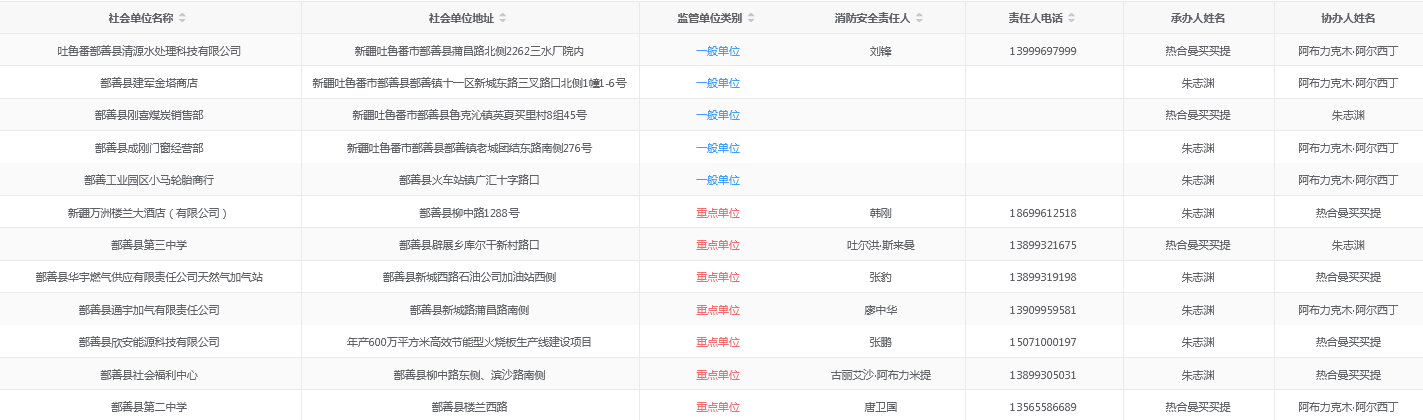
Task: Click address cell 鄯善县柳中路1288号
Action: click(469, 213)
